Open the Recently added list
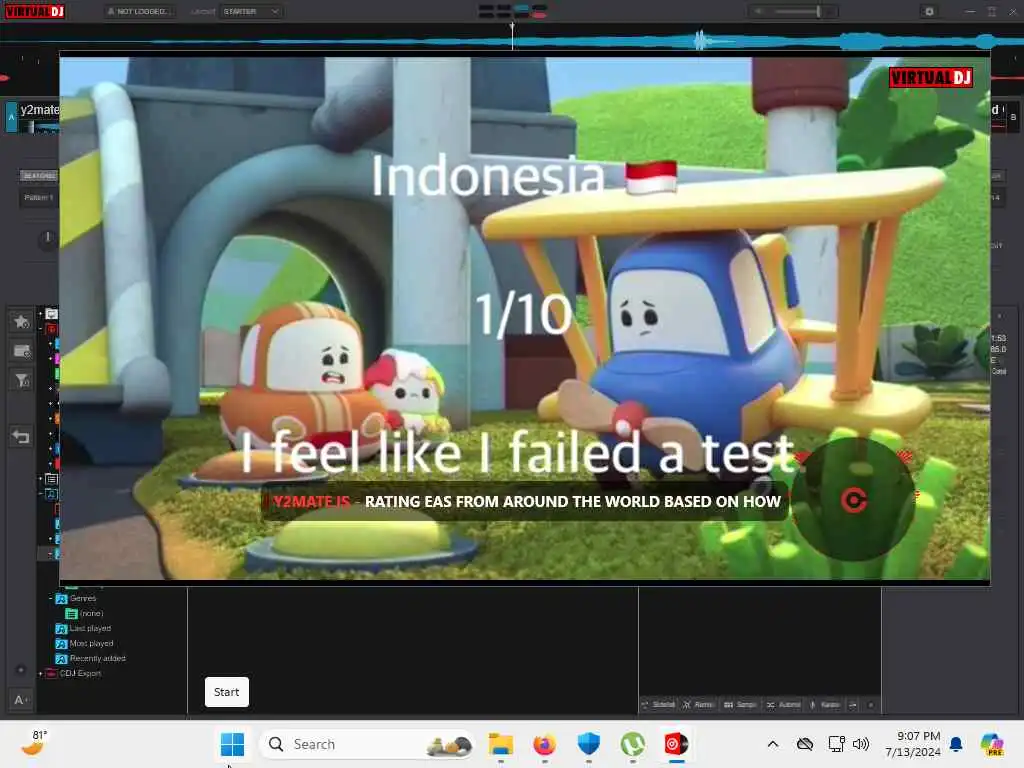 (x=91, y=658)
